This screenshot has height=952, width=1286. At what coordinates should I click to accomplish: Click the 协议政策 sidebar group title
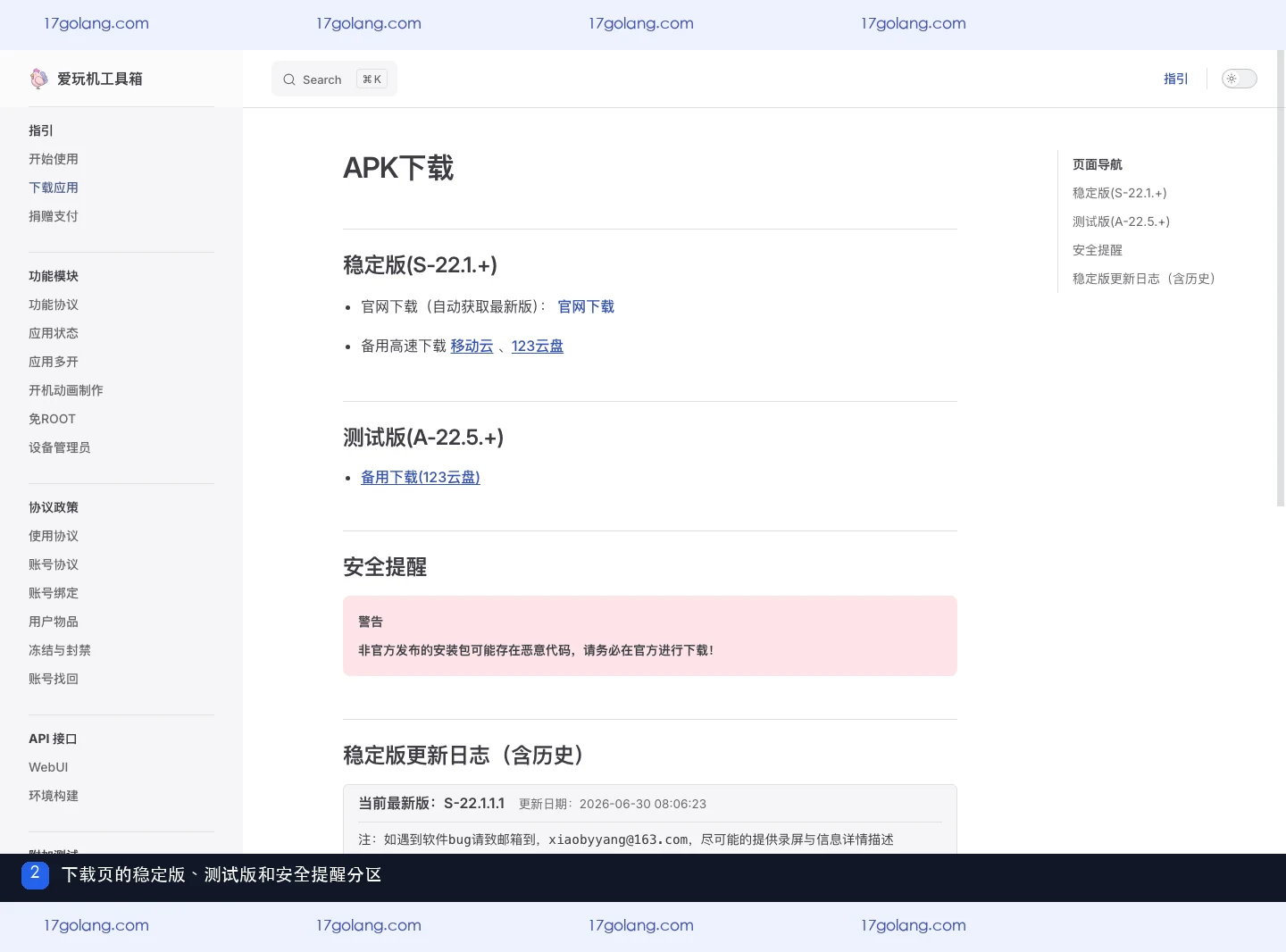tap(54, 507)
